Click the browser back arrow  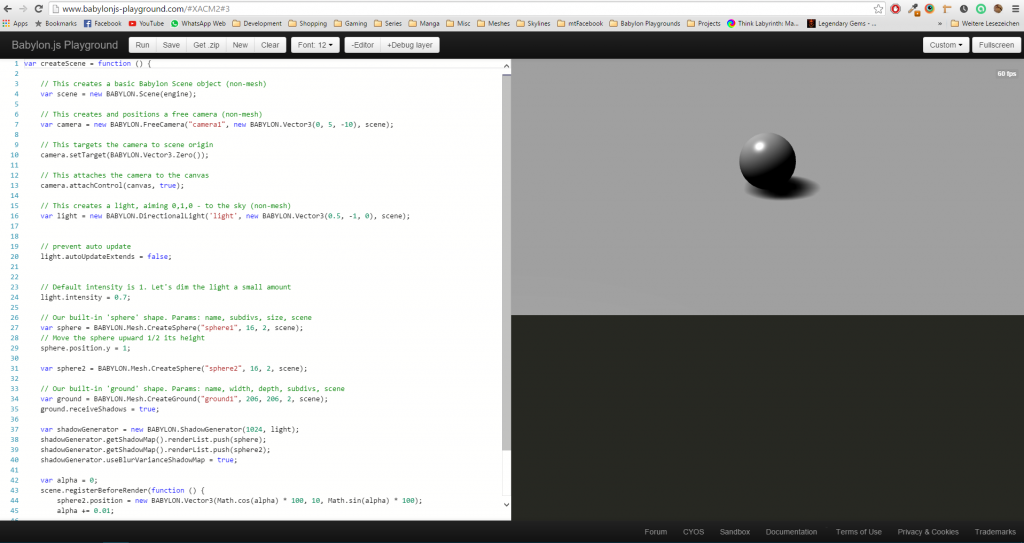point(7,8)
